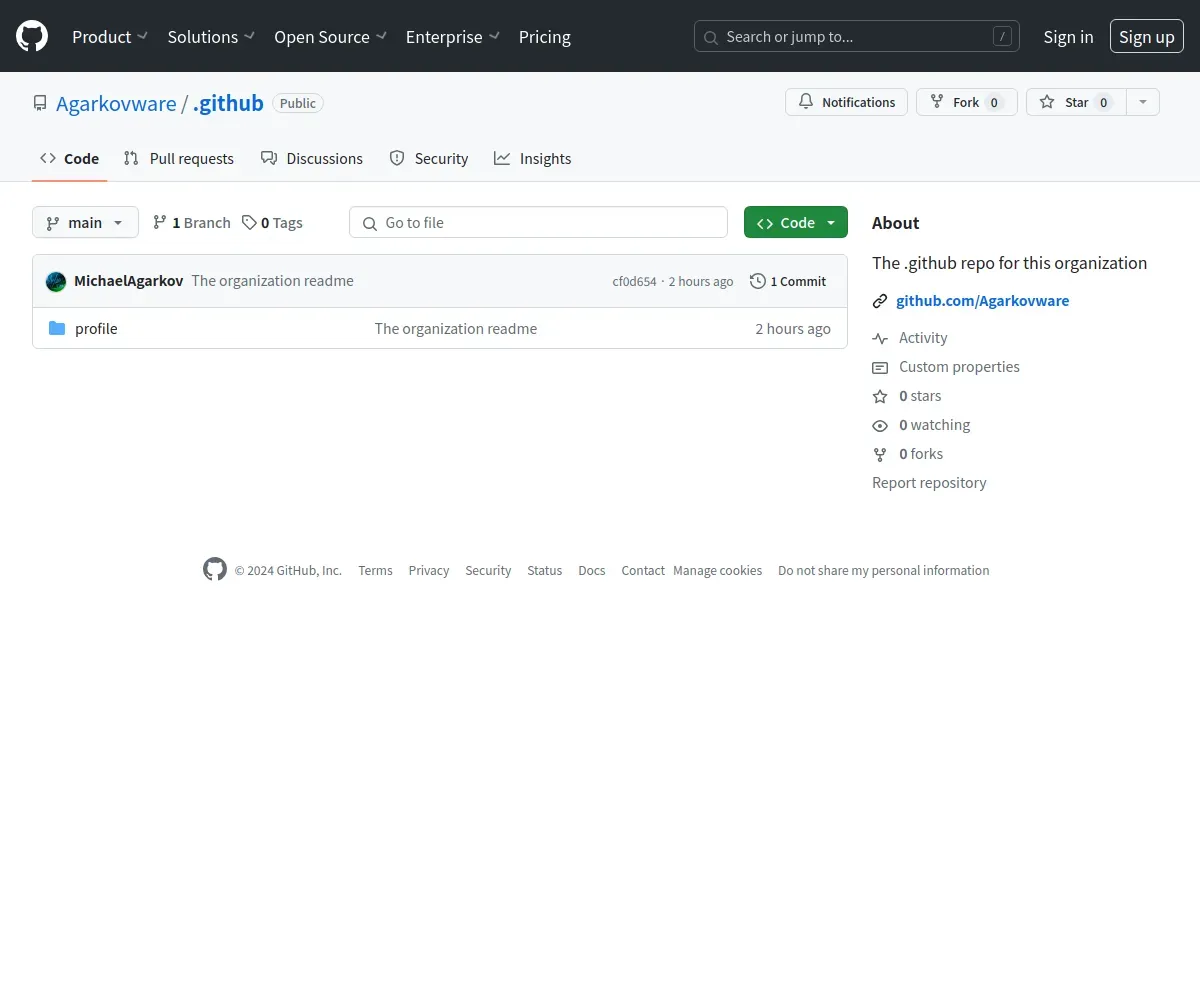Image resolution: width=1200 pixels, height=1000 pixels.
Task: Open footer Docs link
Action: 592,570
